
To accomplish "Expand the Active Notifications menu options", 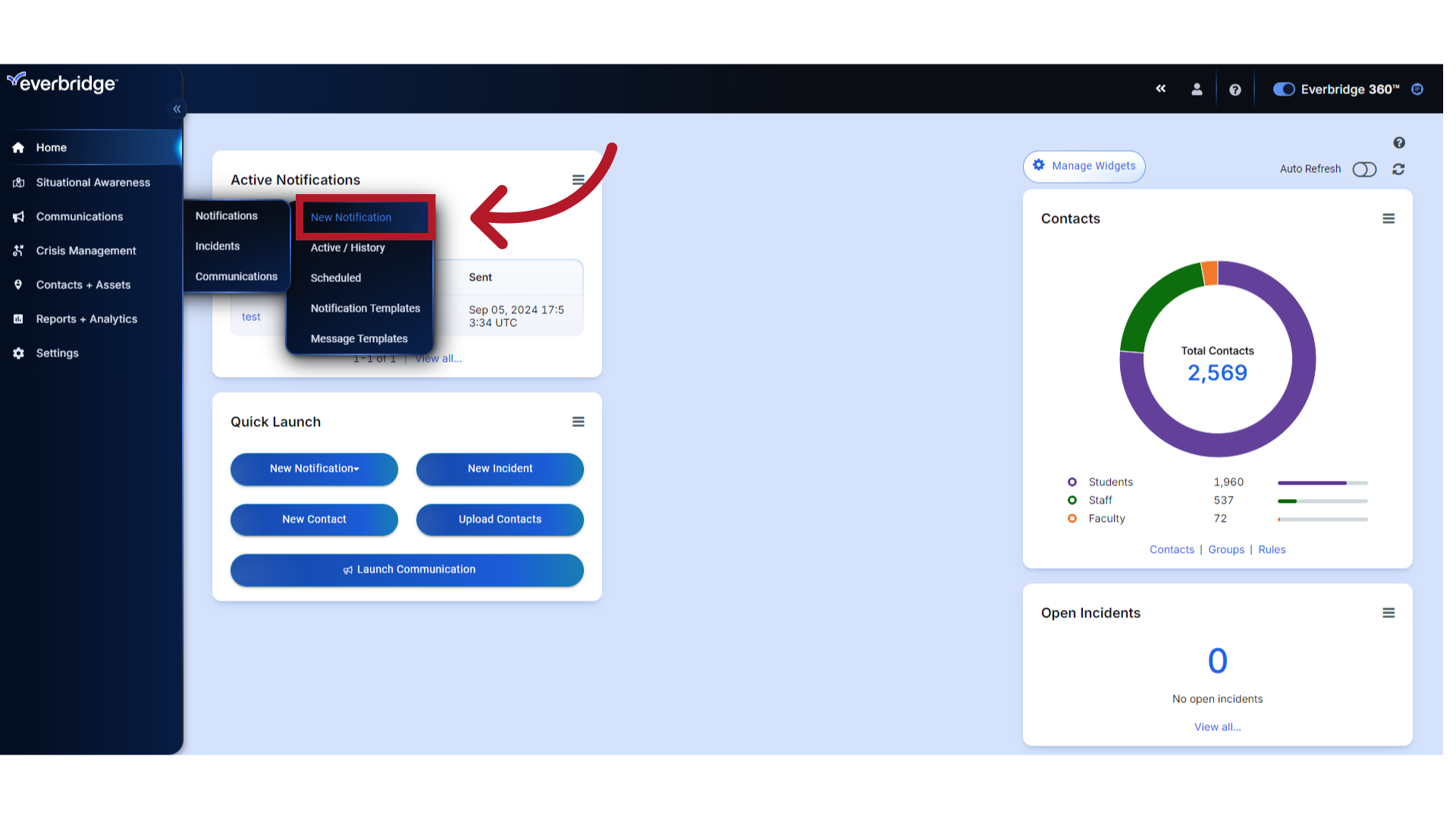I will (x=578, y=180).
